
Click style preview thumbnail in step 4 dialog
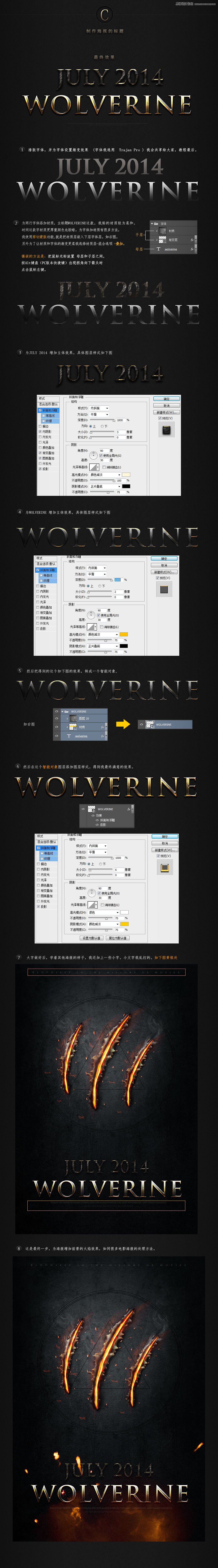coord(164,589)
